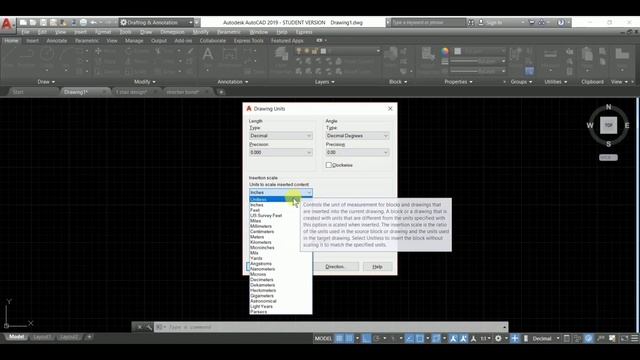This screenshot has height=360, width=640.
Task: Toggle Ortho mode in the status bar
Action: [x=366, y=338]
